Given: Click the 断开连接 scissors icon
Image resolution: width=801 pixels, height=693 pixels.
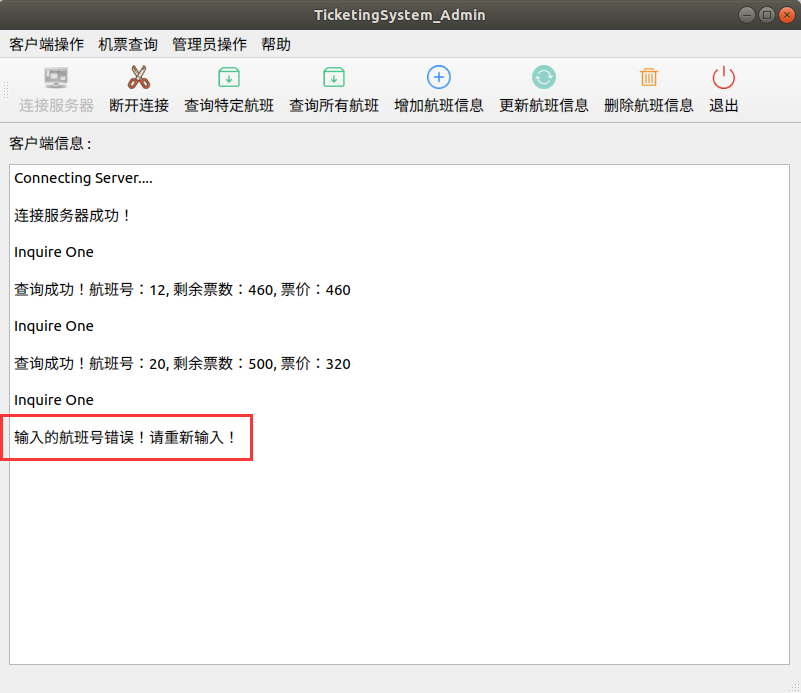Looking at the screenshot, I should pos(139,78).
